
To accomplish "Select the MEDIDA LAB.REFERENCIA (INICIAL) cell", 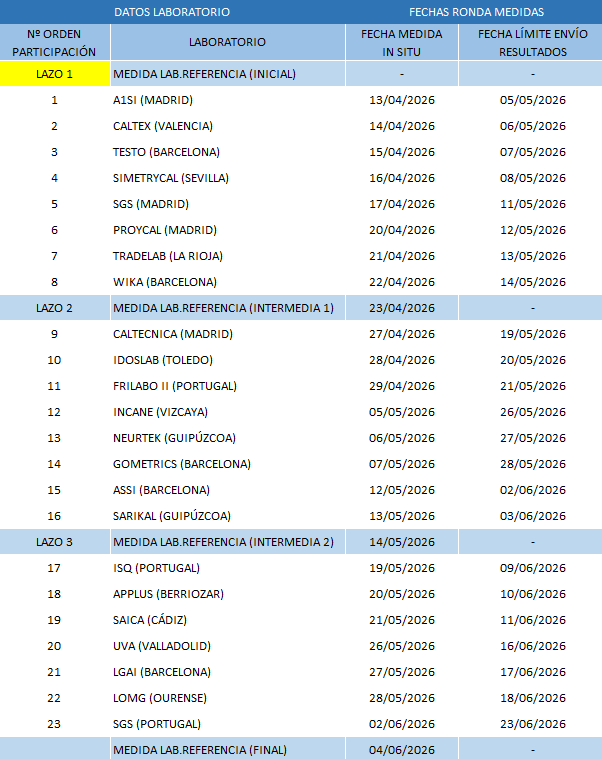I will click(x=205, y=74).
